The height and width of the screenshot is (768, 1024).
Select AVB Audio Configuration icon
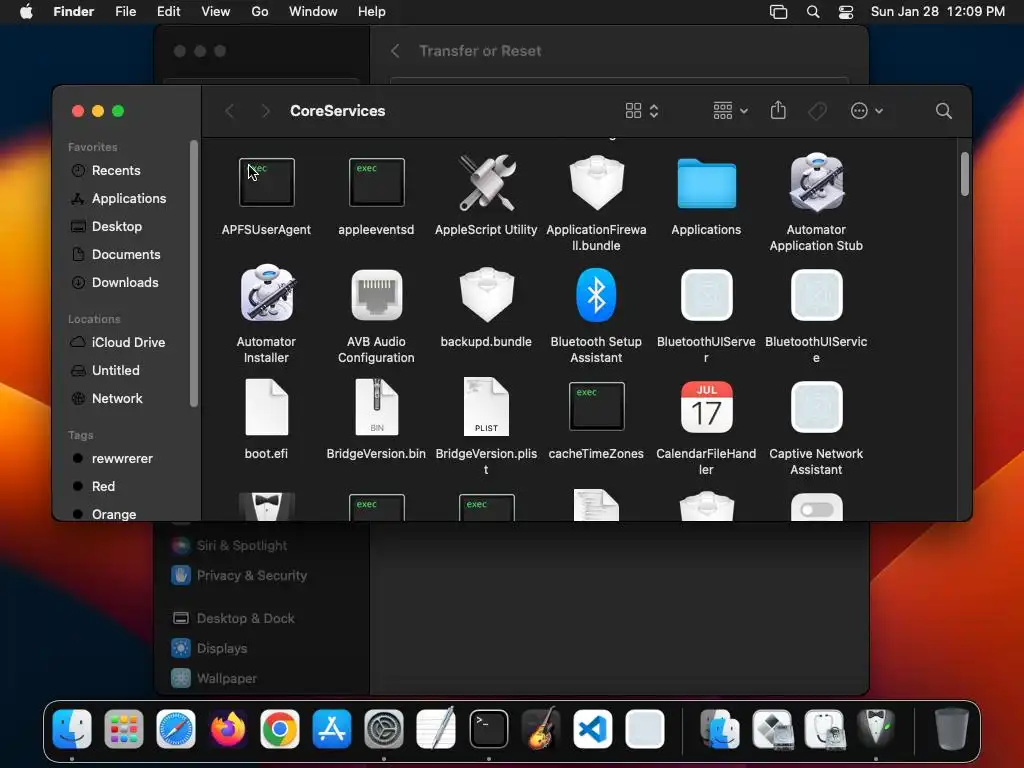376,295
